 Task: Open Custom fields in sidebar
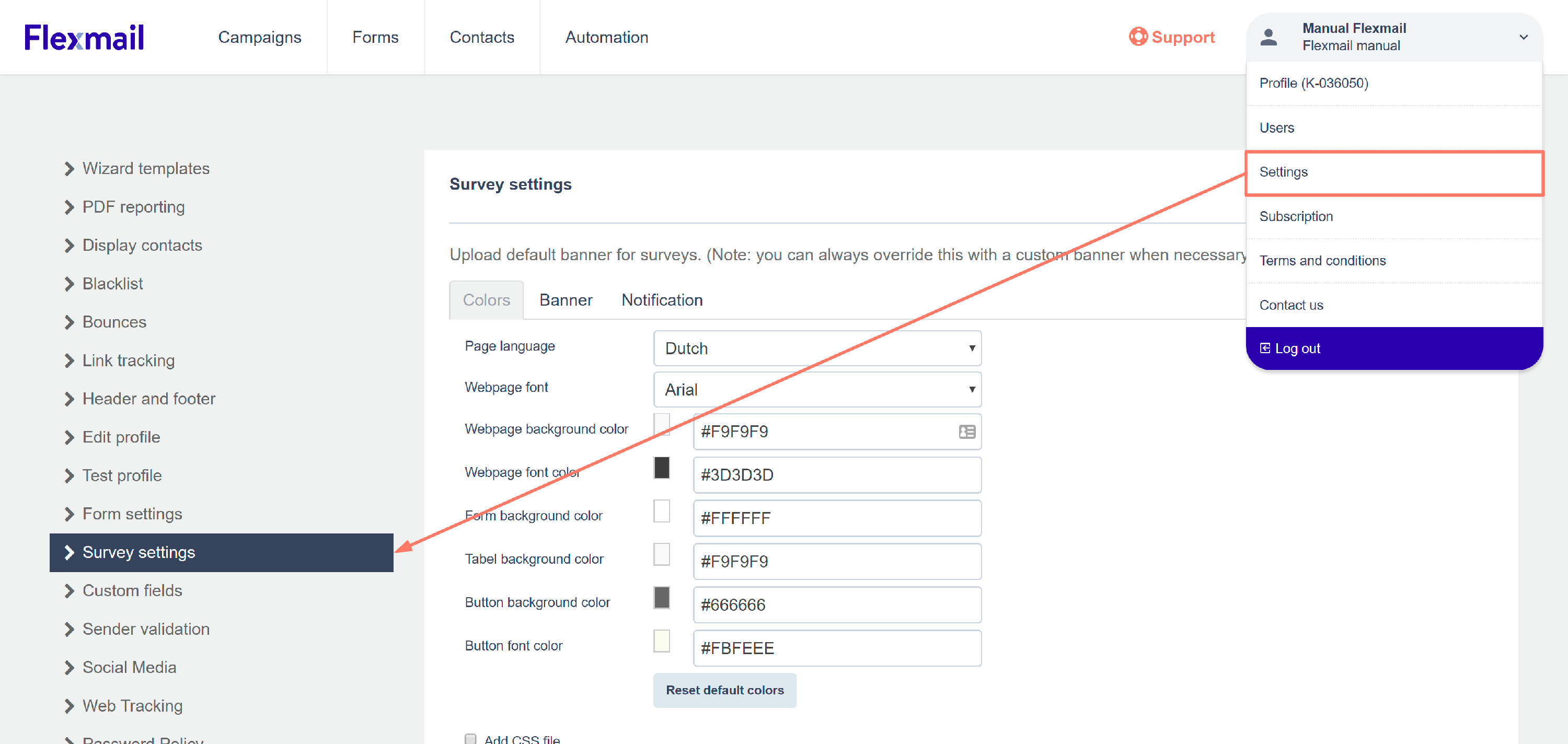click(132, 591)
